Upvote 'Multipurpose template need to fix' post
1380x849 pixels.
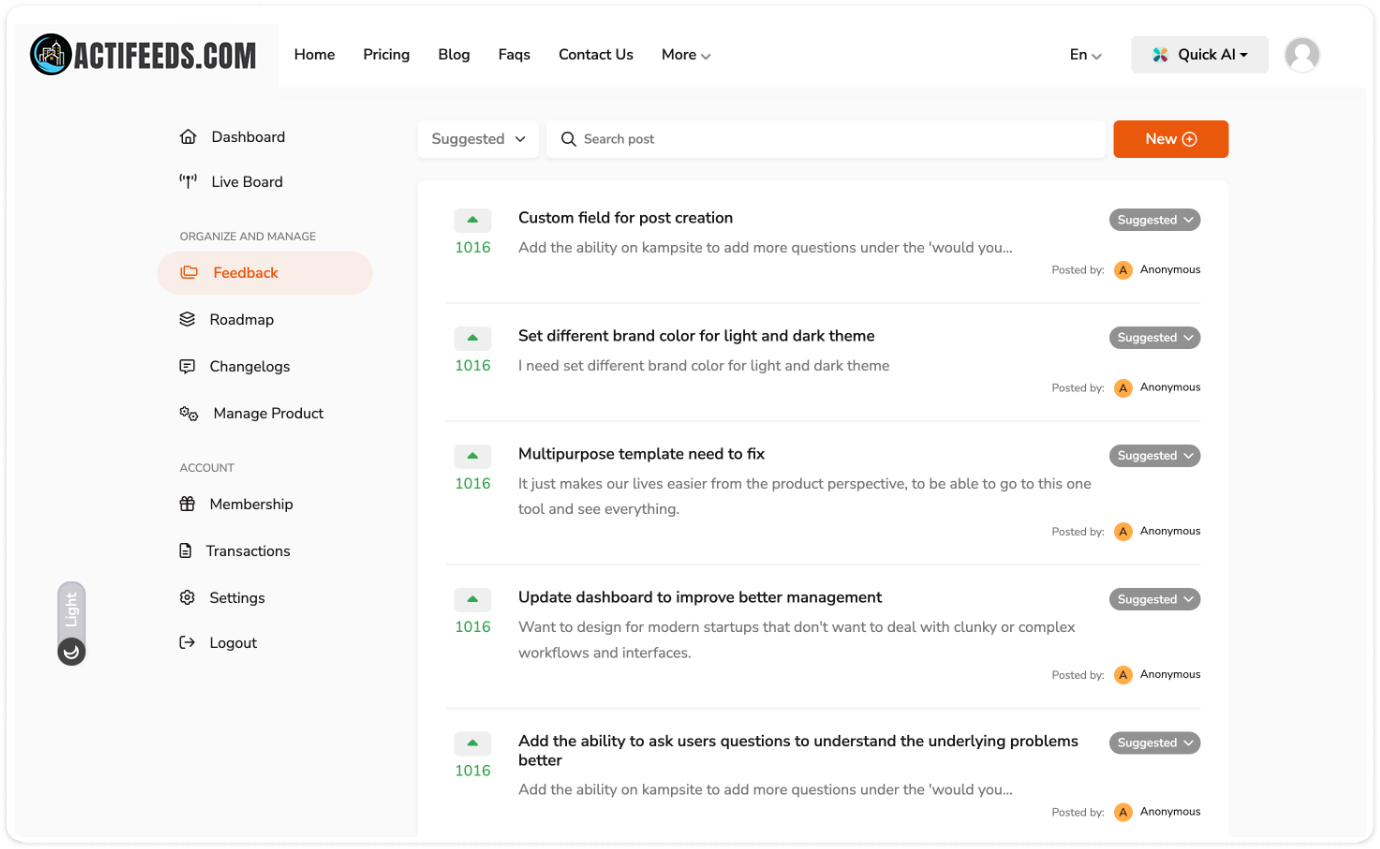(x=472, y=456)
